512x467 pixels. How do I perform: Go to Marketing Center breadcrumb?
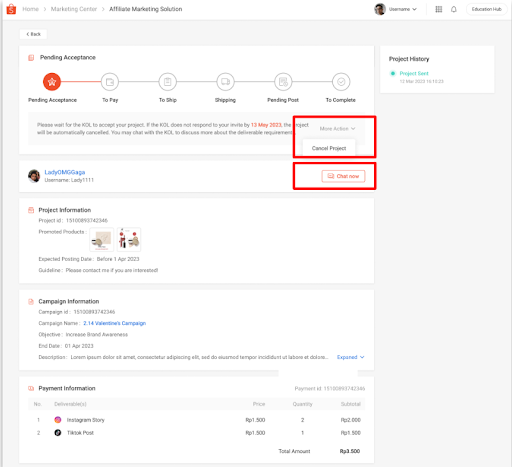pos(74,9)
